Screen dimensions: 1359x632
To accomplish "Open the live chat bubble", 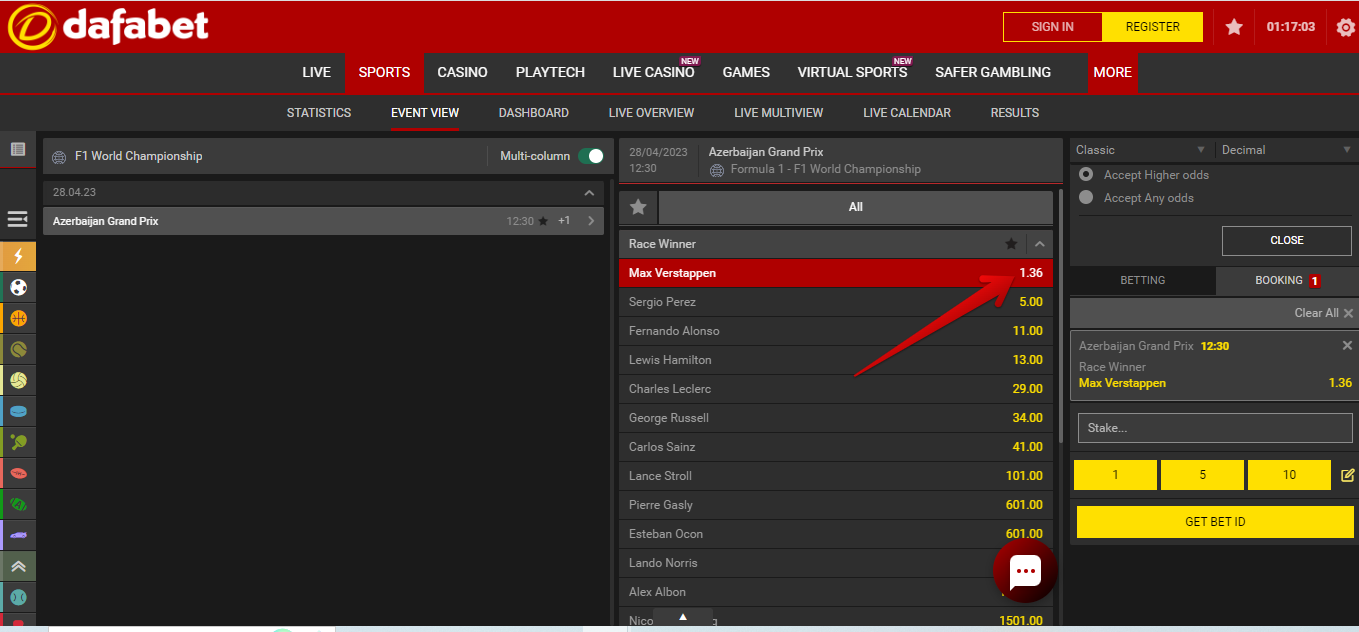I will tap(1025, 572).
